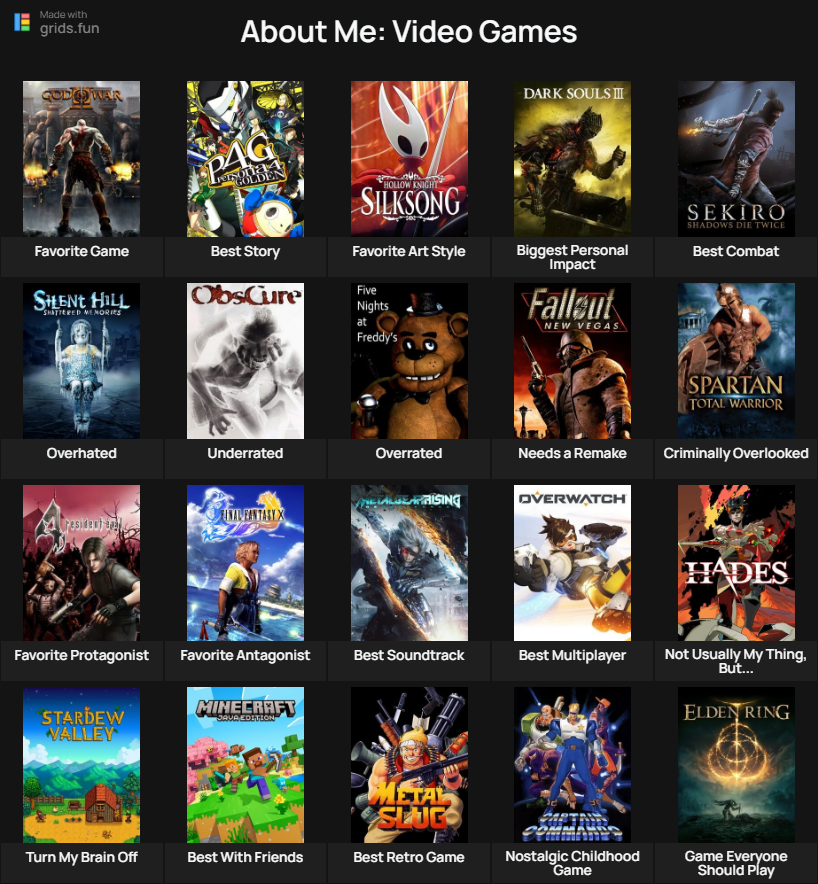Click the Nostalgic Childhood Game label
The image size is (818, 884).
point(572,863)
